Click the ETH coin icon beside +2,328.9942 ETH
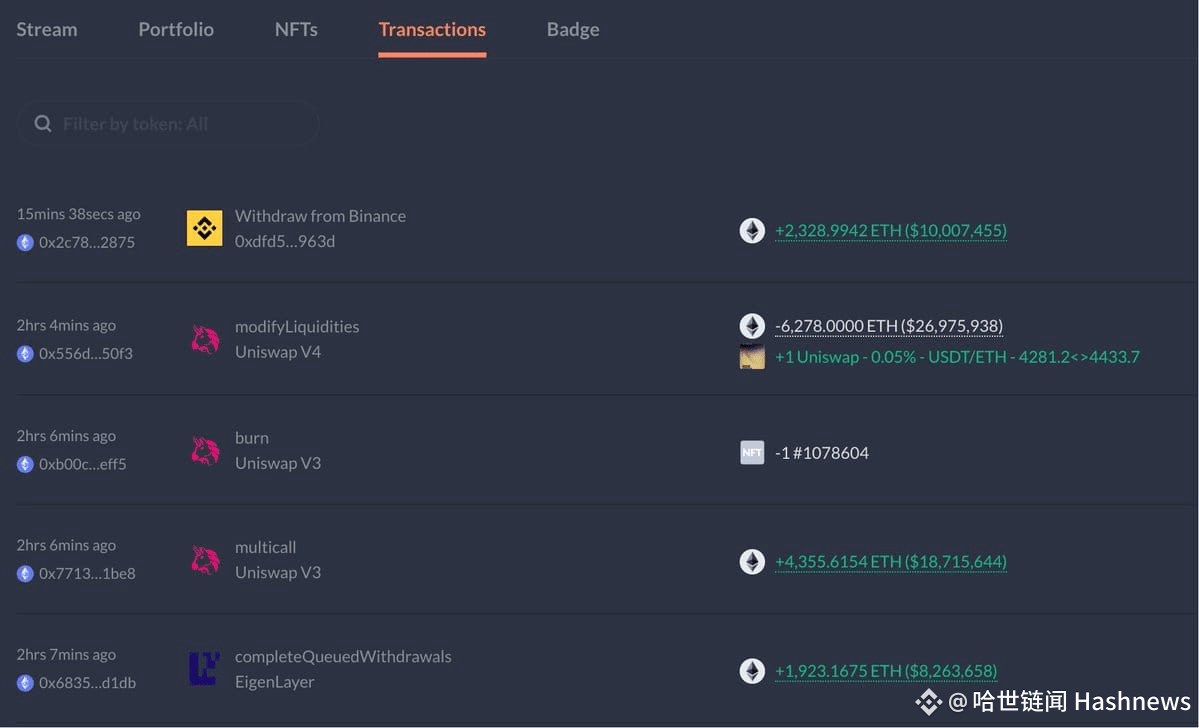Viewport: 1199px width, 728px height. (752, 230)
